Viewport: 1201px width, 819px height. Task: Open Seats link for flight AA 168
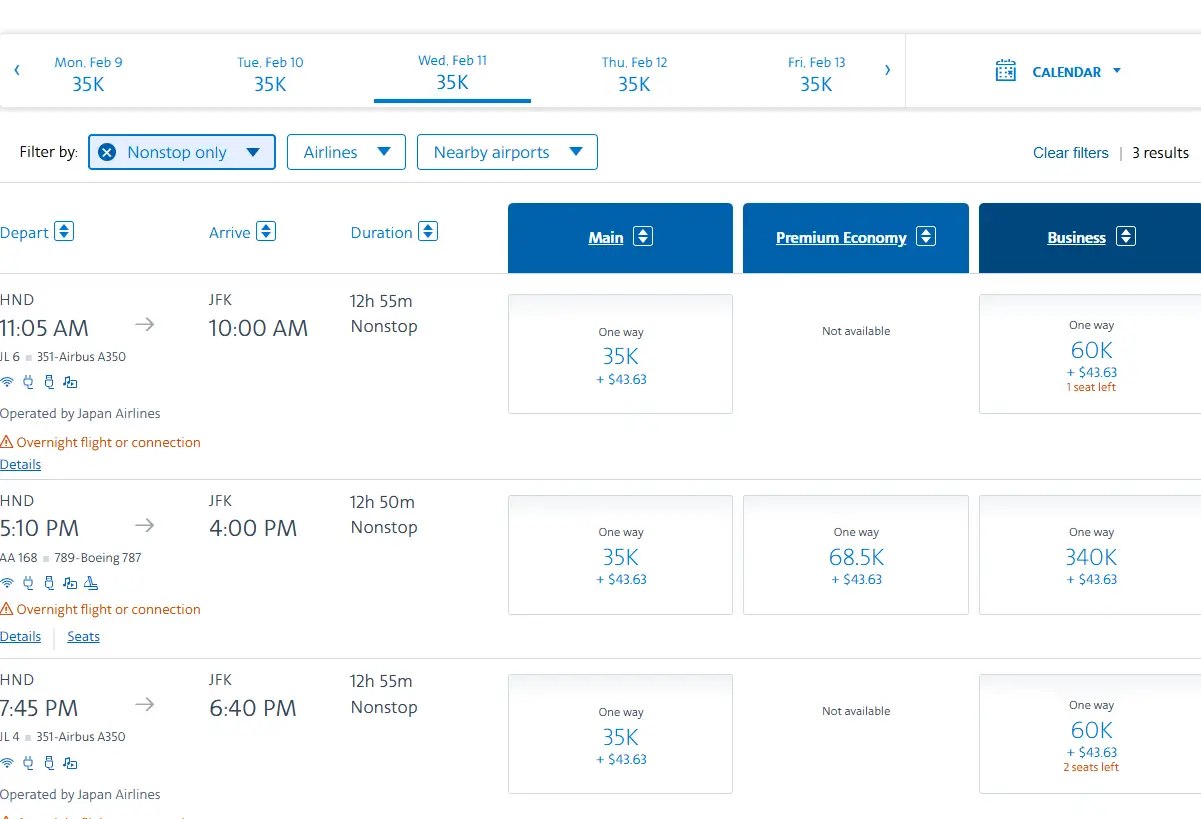point(83,637)
